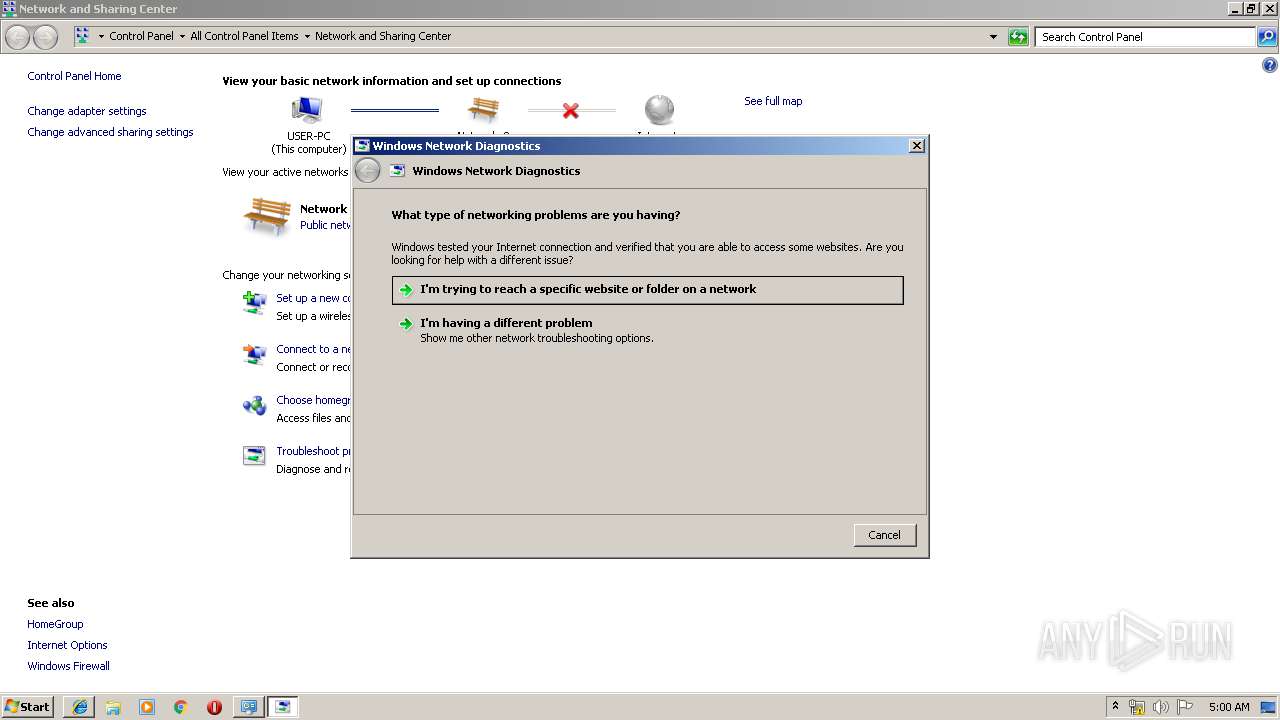
Task: Expand the arrow after All Control Panel Items
Action: 307,37
